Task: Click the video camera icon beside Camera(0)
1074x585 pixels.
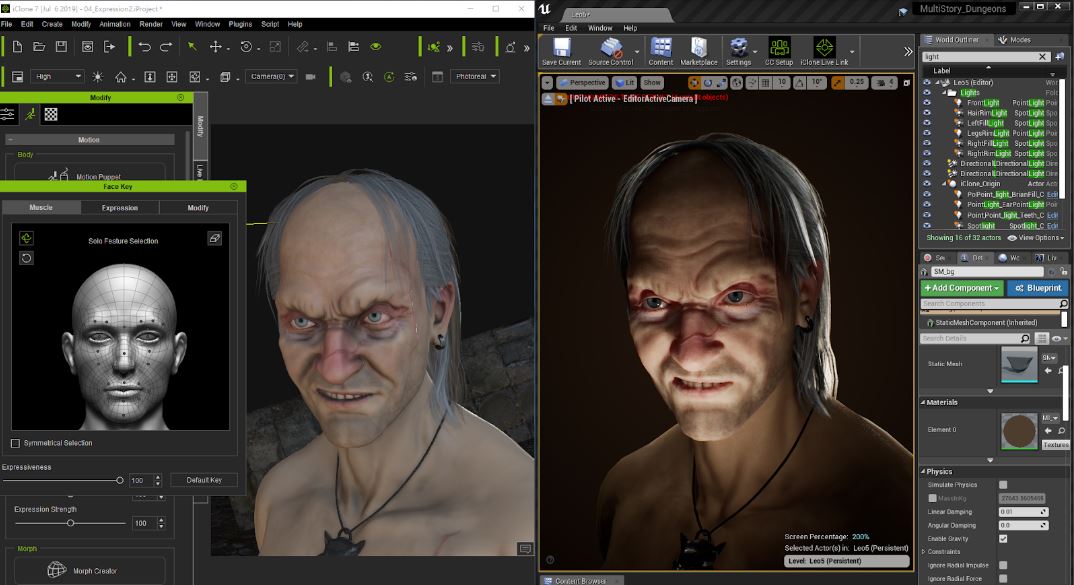Action: pyautogui.click(x=310, y=77)
